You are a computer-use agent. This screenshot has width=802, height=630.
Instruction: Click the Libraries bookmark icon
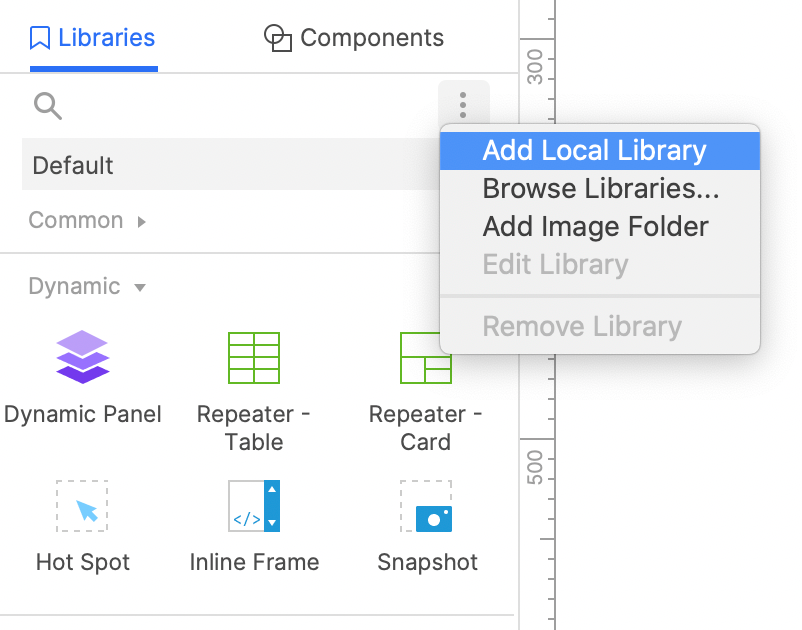pos(40,38)
